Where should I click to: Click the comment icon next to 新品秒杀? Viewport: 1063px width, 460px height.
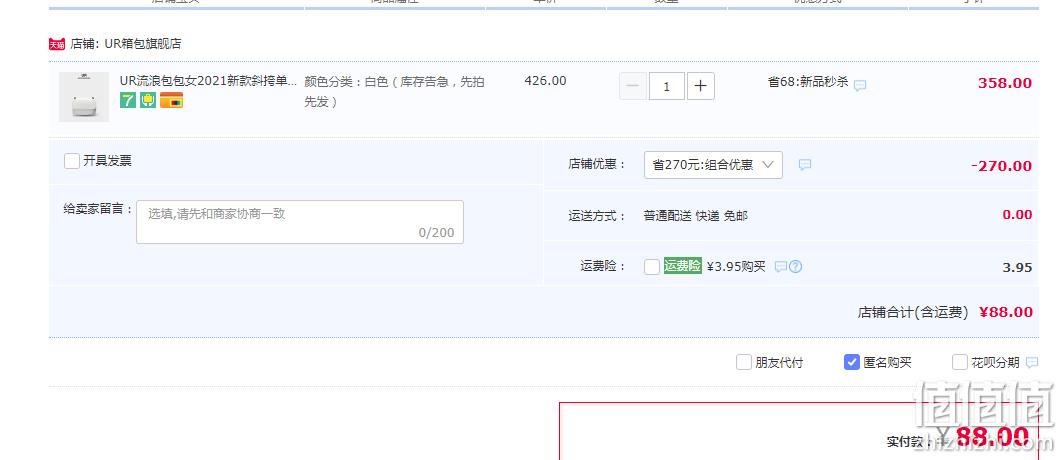pyautogui.click(x=860, y=85)
